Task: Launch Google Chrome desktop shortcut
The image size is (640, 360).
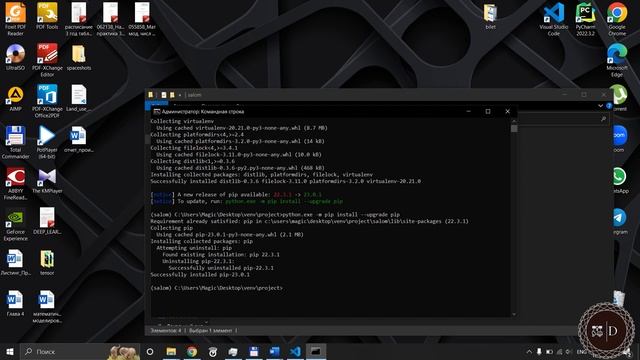Action: [617, 19]
